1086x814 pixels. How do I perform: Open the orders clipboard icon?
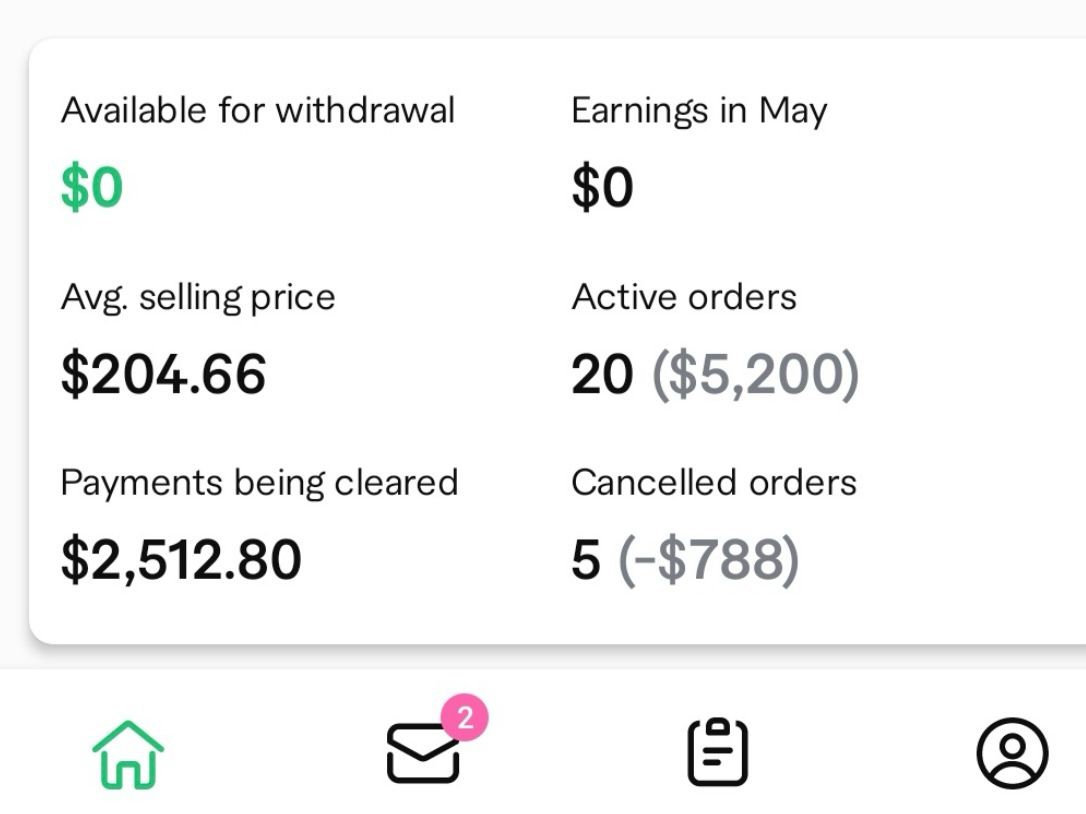coord(717,752)
